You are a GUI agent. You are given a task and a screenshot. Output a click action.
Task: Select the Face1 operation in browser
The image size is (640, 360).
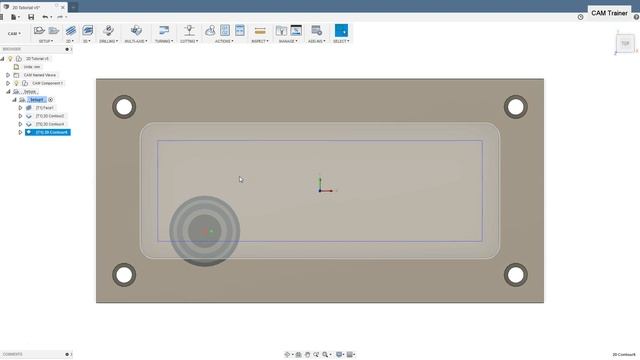pyautogui.click(x=44, y=108)
